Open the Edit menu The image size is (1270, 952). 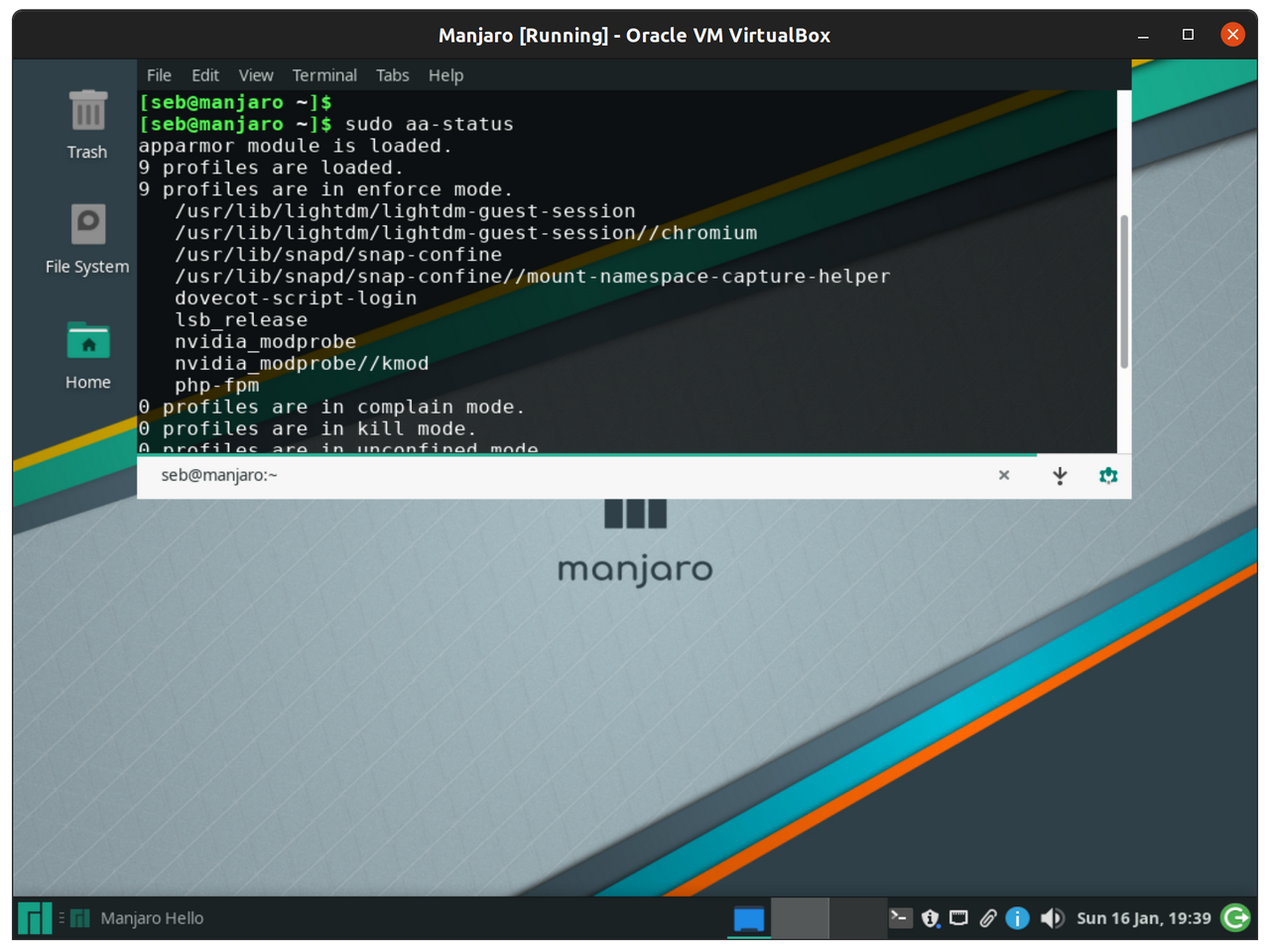tap(205, 75)
